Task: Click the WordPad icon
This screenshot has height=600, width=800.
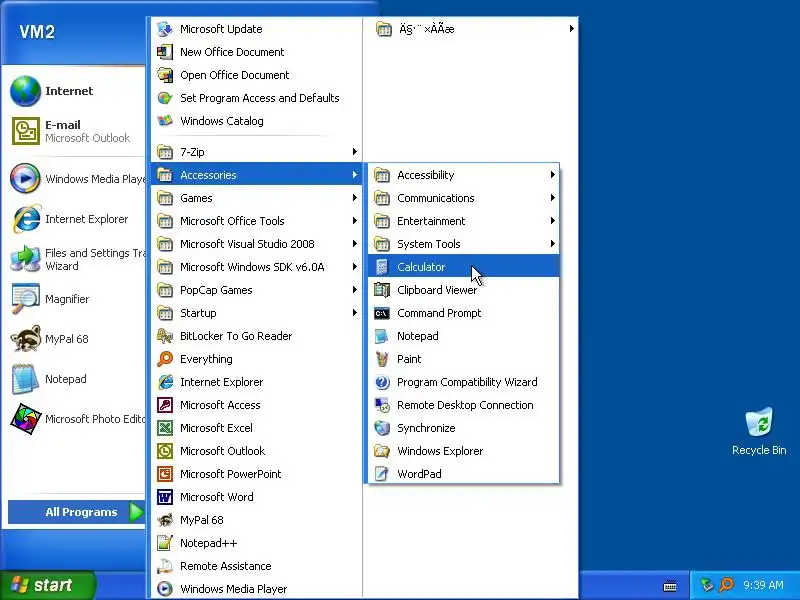Action: 382,473
